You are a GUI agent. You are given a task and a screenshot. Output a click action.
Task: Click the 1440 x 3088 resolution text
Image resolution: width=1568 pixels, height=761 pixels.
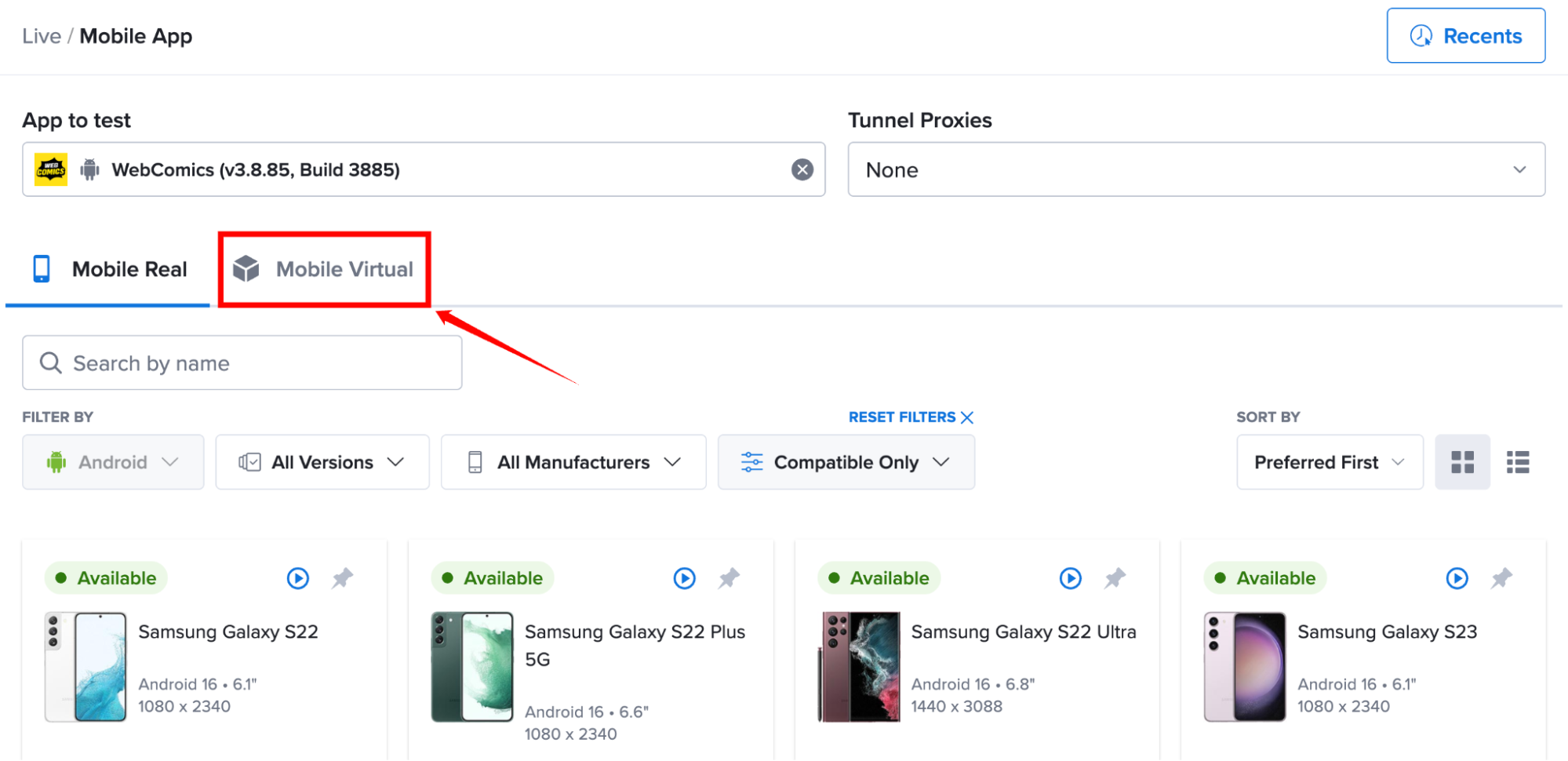click(x=957, y=706)
